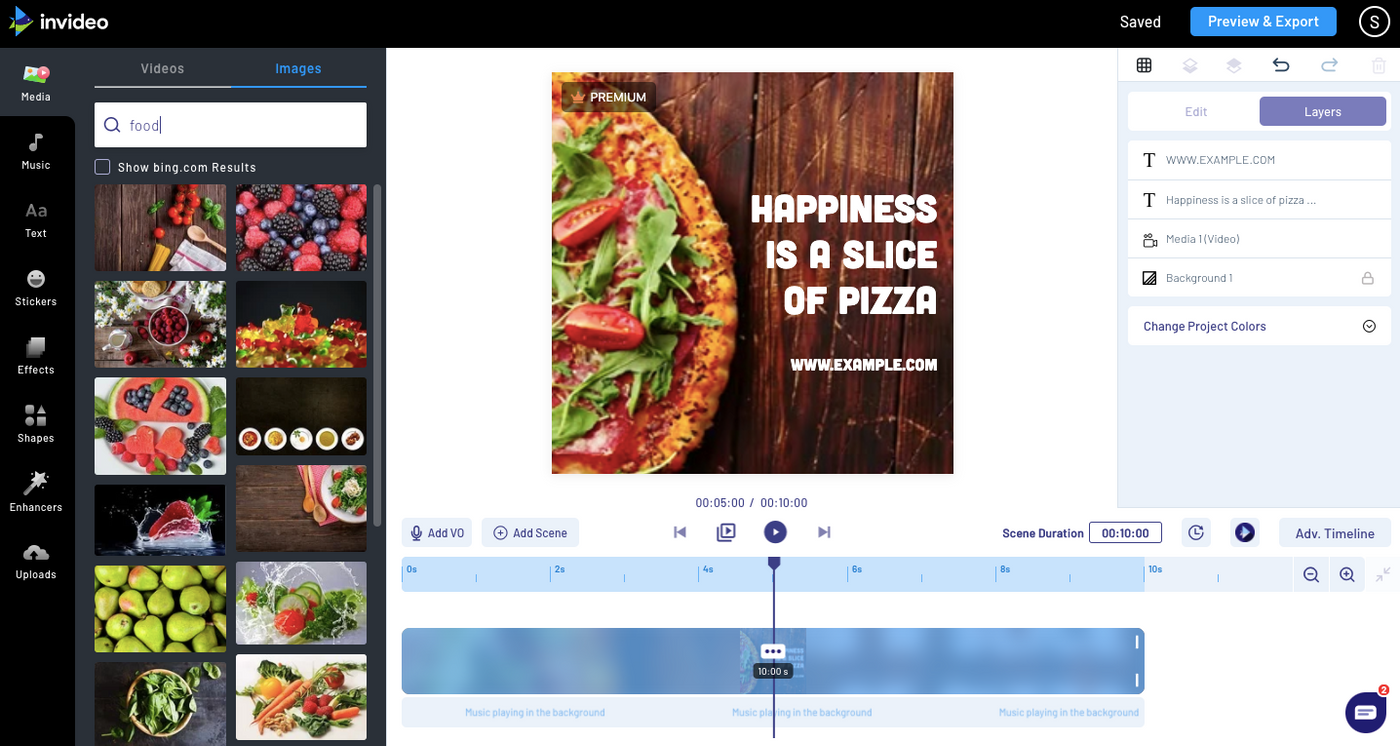Open the duplicate scene options menu on timeline
1400x746 pixels.
(x=772, y=651)
